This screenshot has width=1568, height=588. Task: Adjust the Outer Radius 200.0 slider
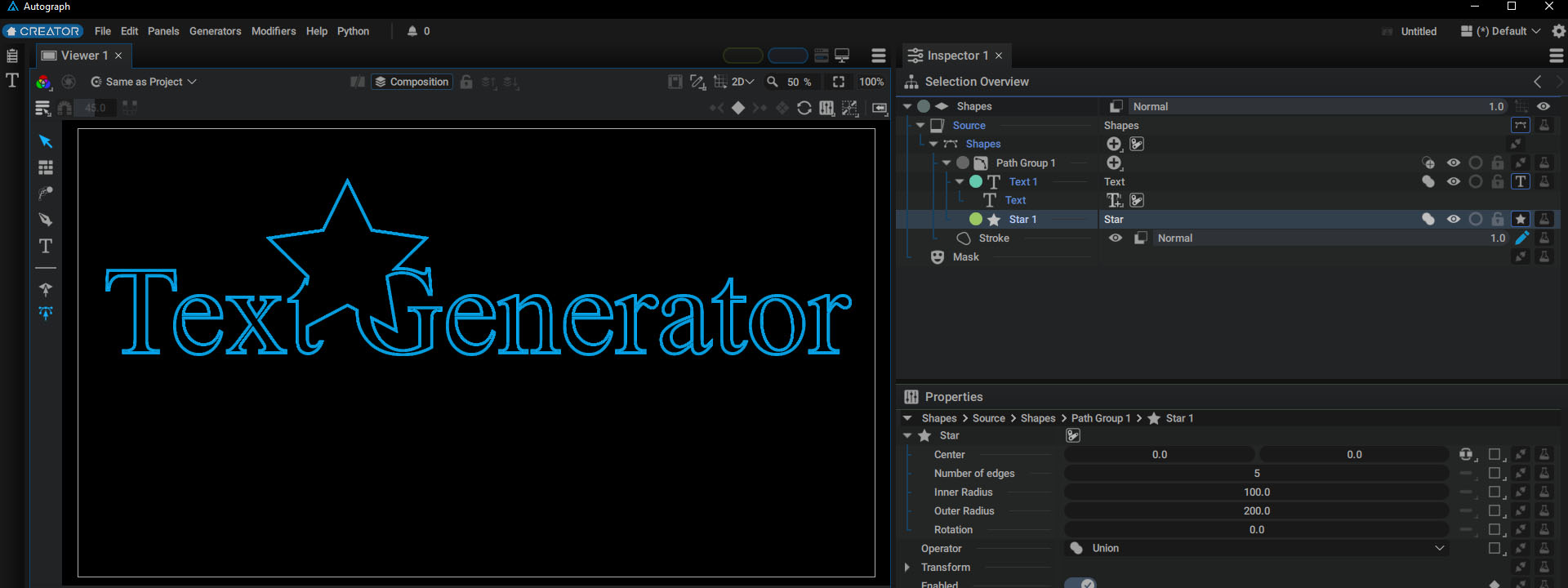(1257, 510)
